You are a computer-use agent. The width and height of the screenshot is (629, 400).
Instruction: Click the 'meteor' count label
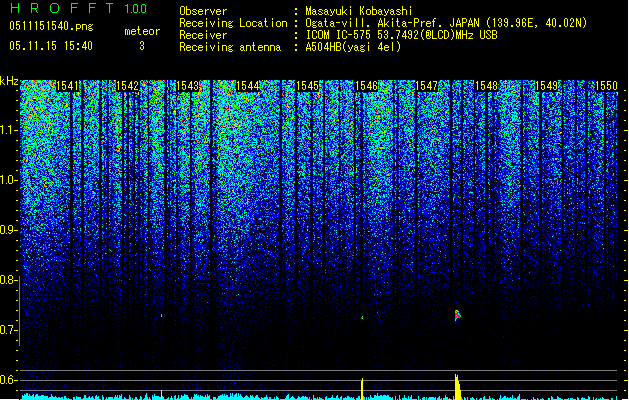(x=142, y=31)
